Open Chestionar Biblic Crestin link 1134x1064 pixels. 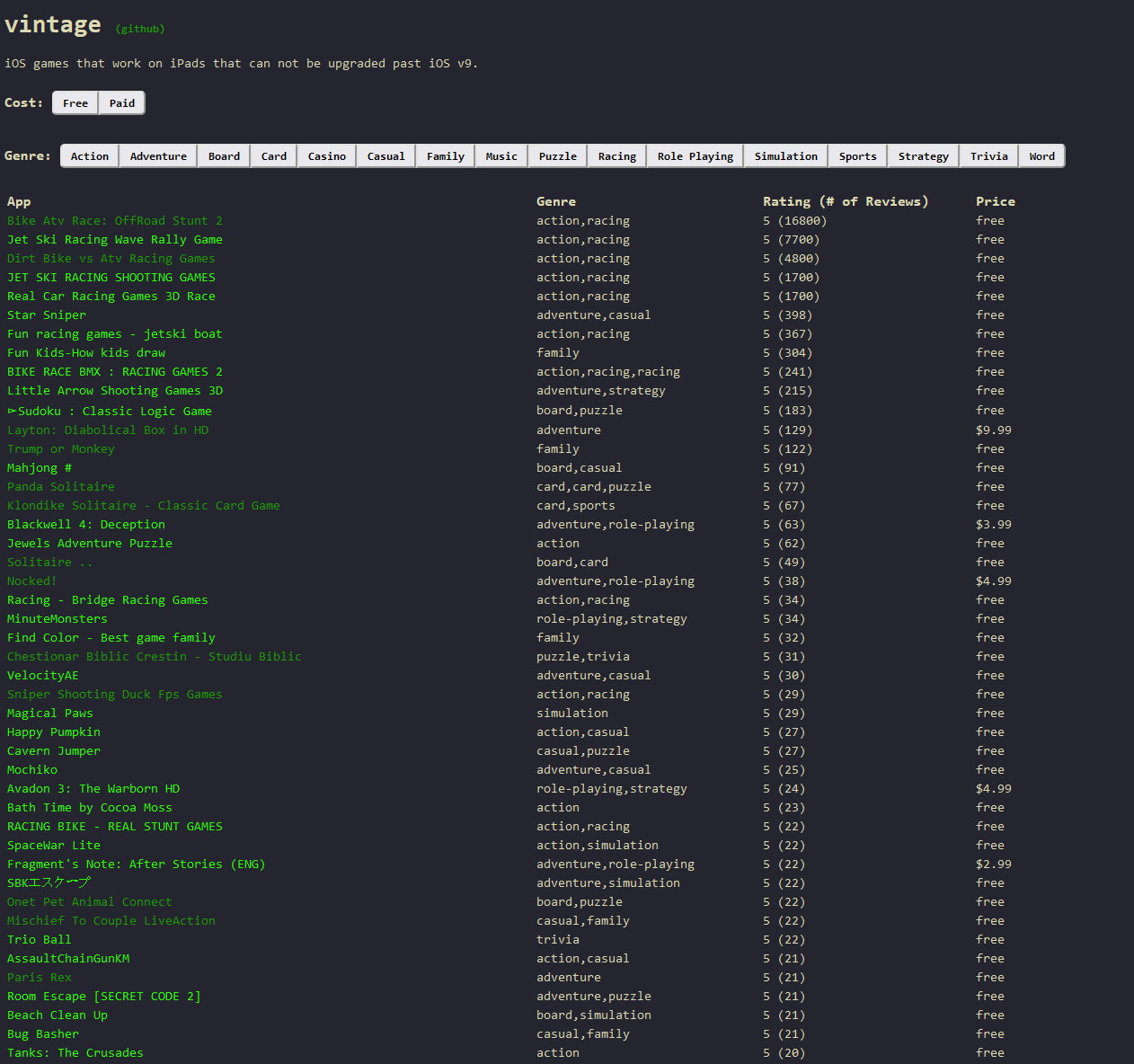155,657
